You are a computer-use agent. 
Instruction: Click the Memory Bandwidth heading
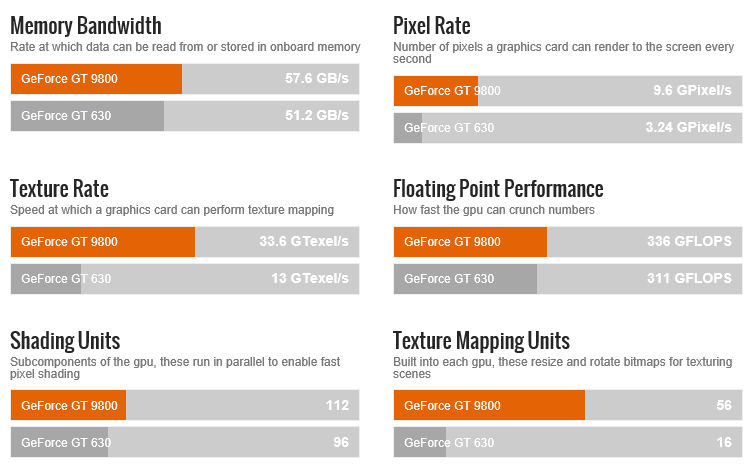[86, 26]
